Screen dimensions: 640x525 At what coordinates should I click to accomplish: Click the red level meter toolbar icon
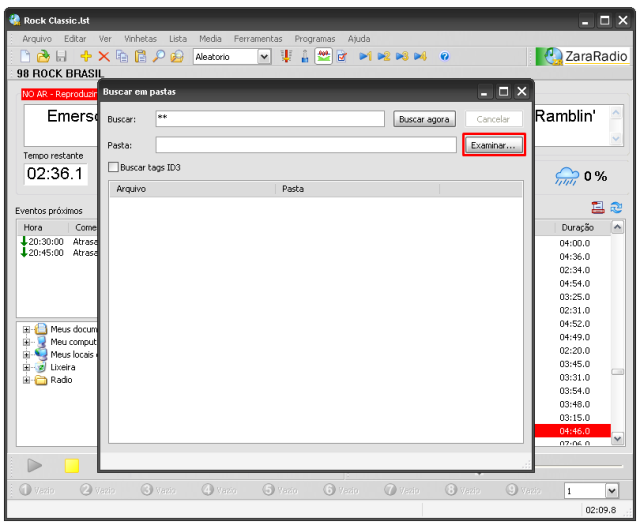[x=286, y=56]
